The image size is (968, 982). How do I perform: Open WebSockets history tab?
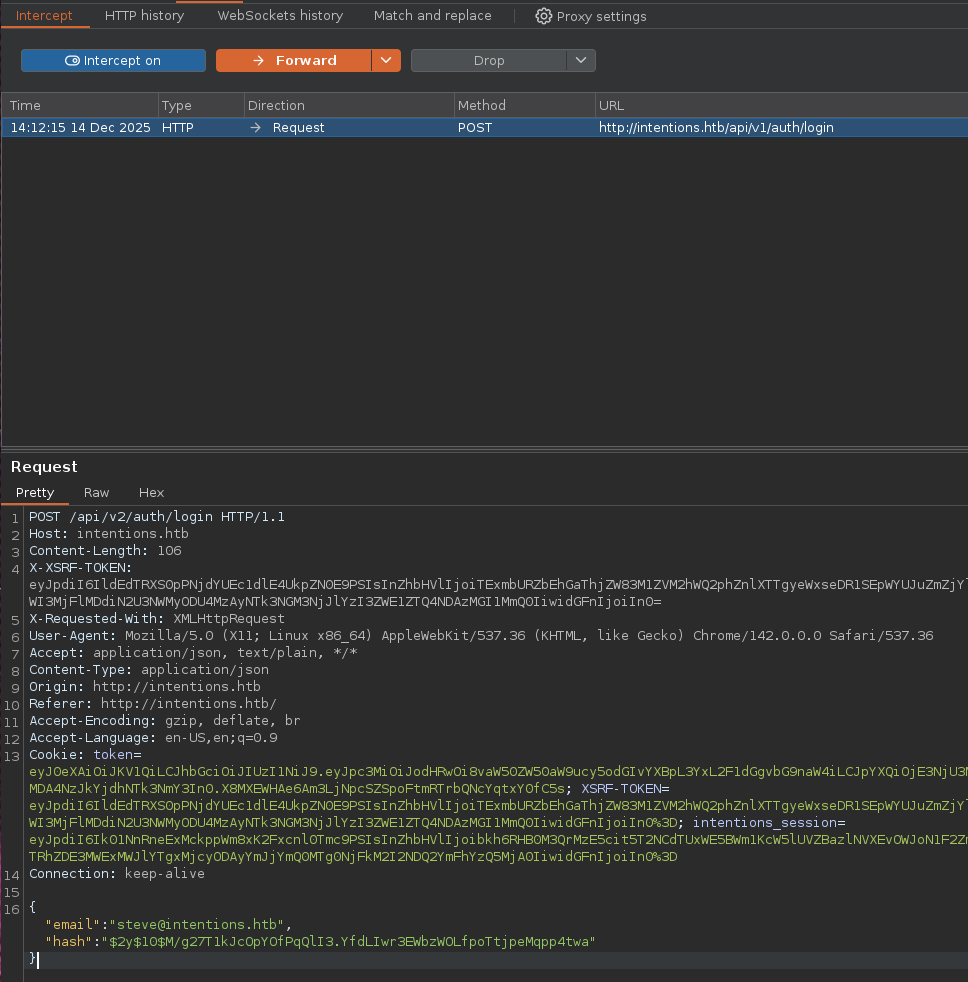[x=280, y=16]
